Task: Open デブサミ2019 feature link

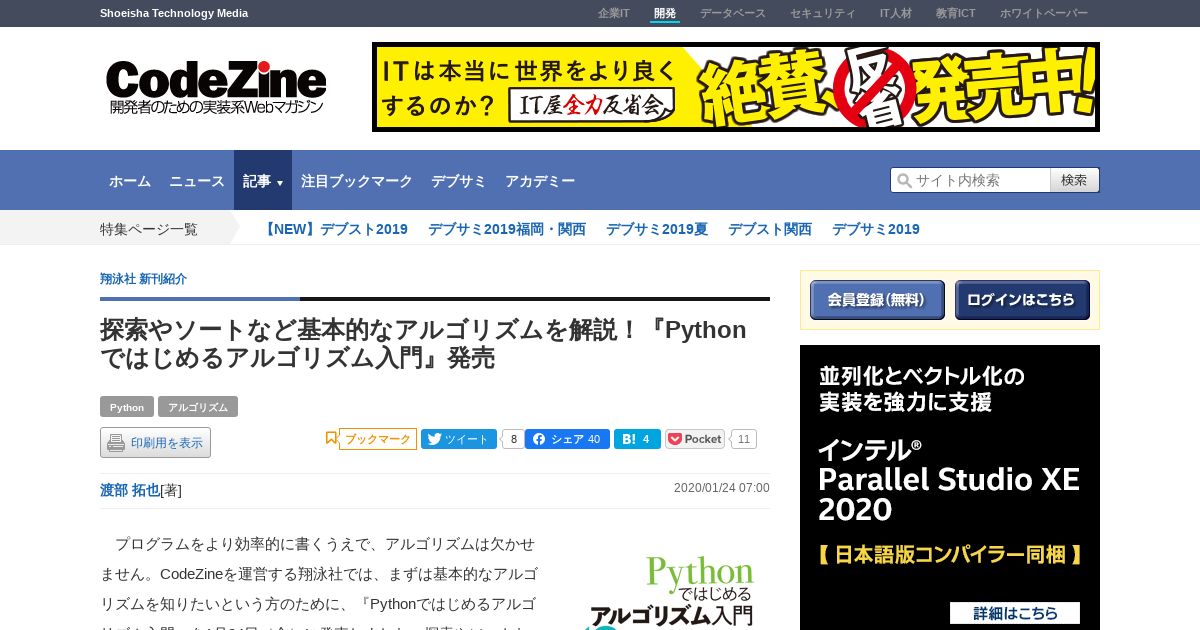Action: 876,229
